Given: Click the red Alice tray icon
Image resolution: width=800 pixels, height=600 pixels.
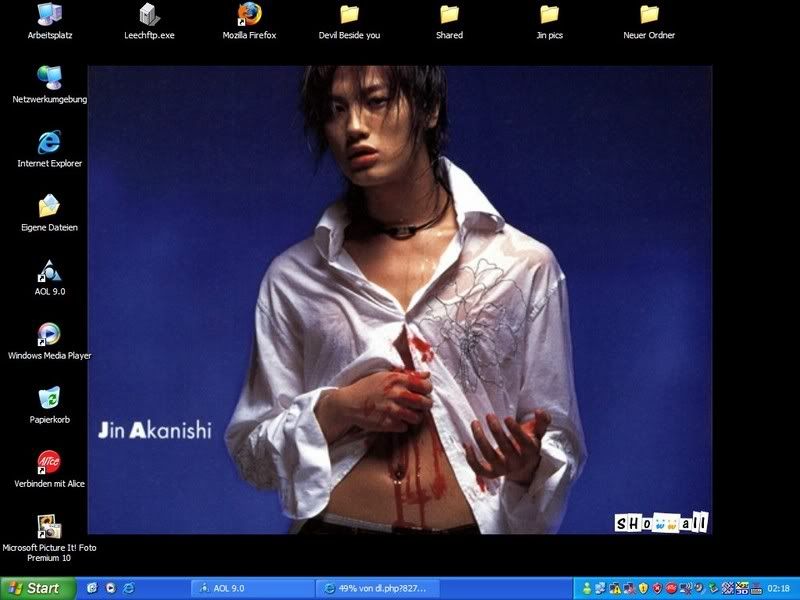Looking at the screenshot, I should tap(671, 588).
